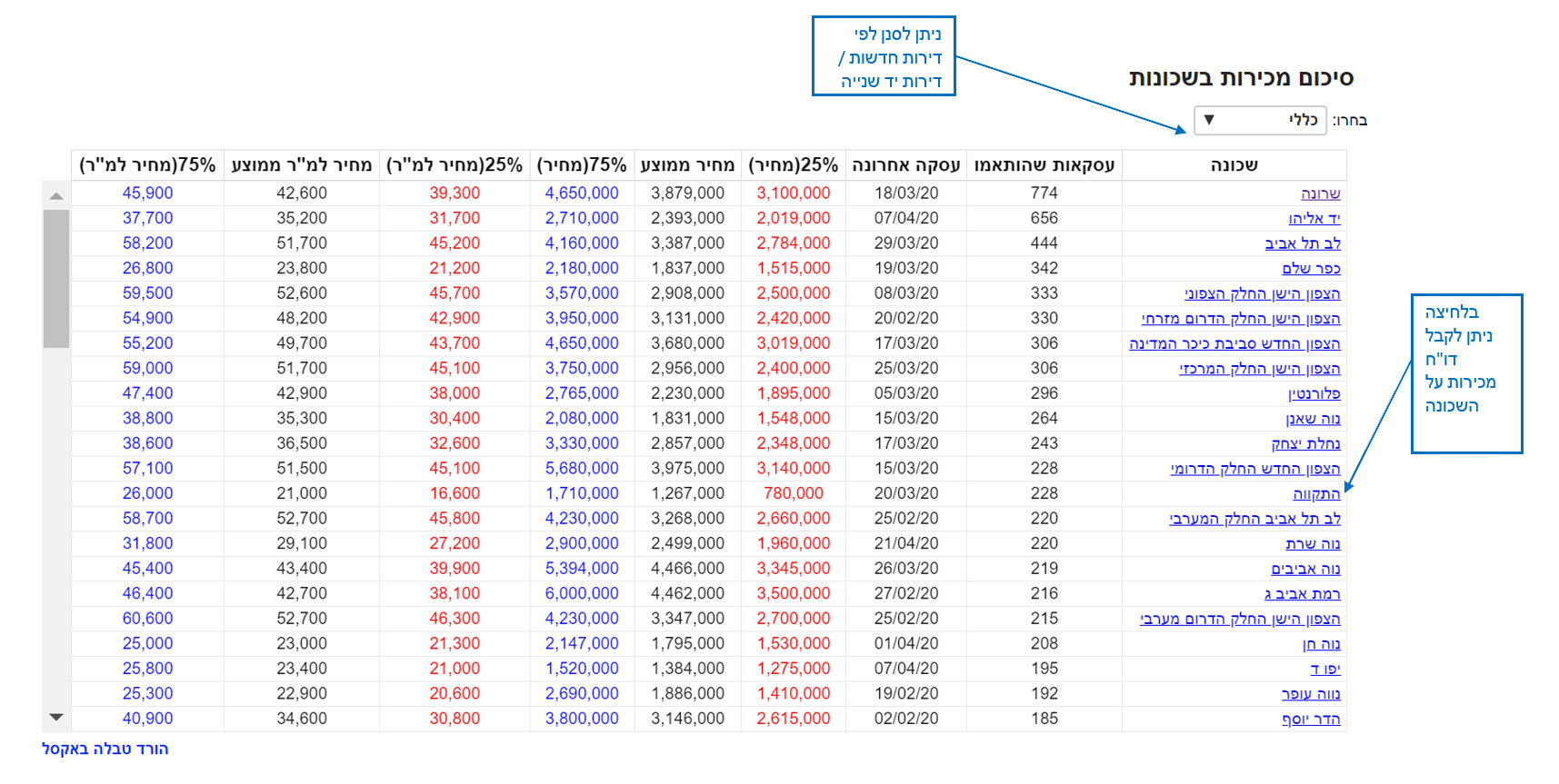The height and width of the screenshot is (784, 1559).
Task: Open the נחלת יצחק neighborhood link
Action: tap(1305, 443)
